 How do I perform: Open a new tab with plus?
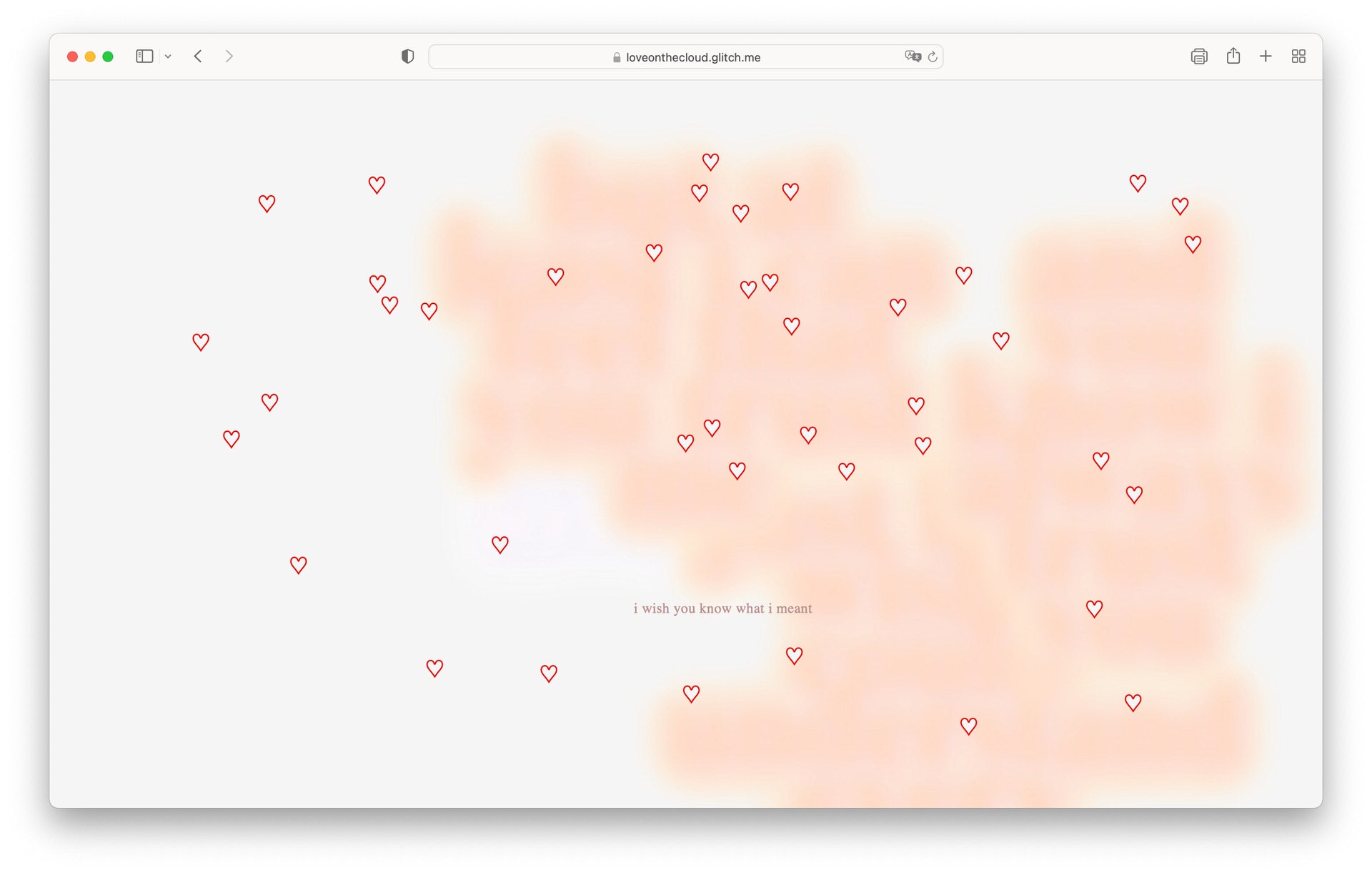click(1265, 56)
